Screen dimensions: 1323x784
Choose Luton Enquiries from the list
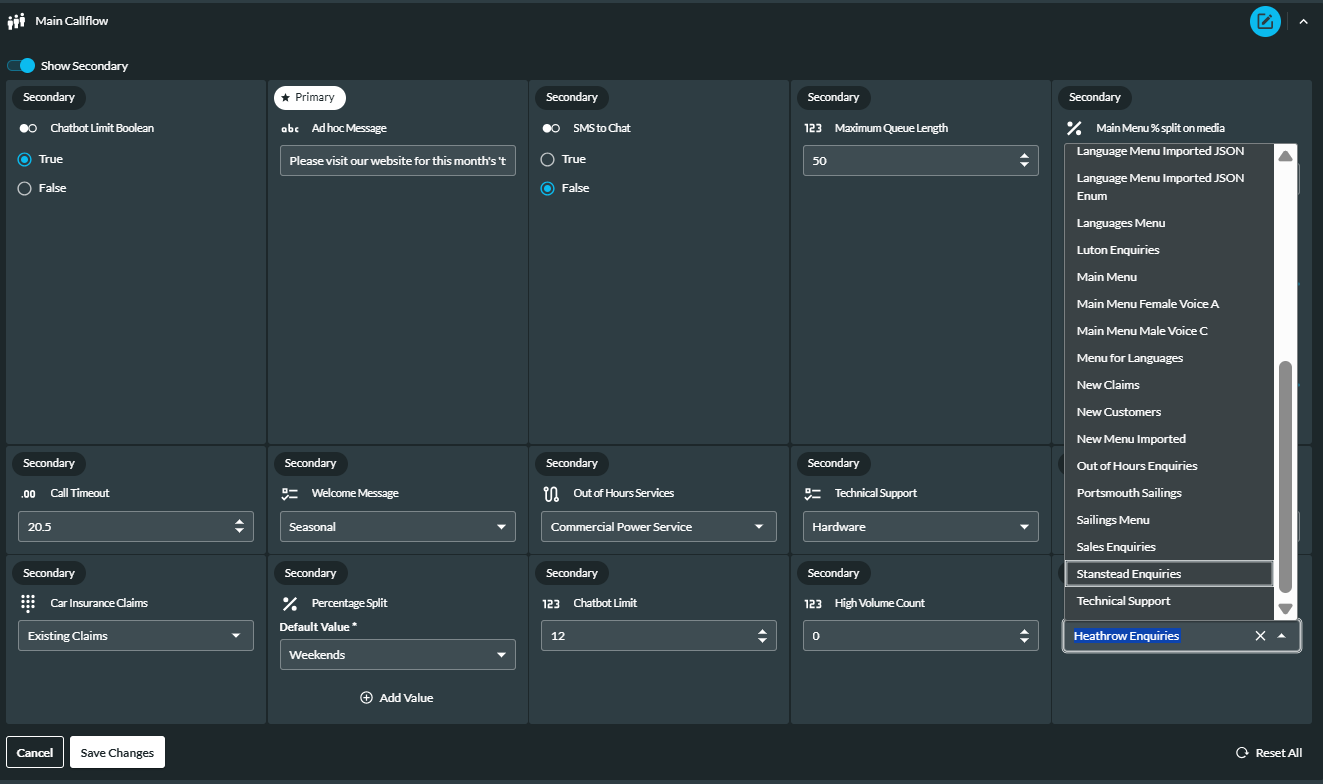(1169, 250)
